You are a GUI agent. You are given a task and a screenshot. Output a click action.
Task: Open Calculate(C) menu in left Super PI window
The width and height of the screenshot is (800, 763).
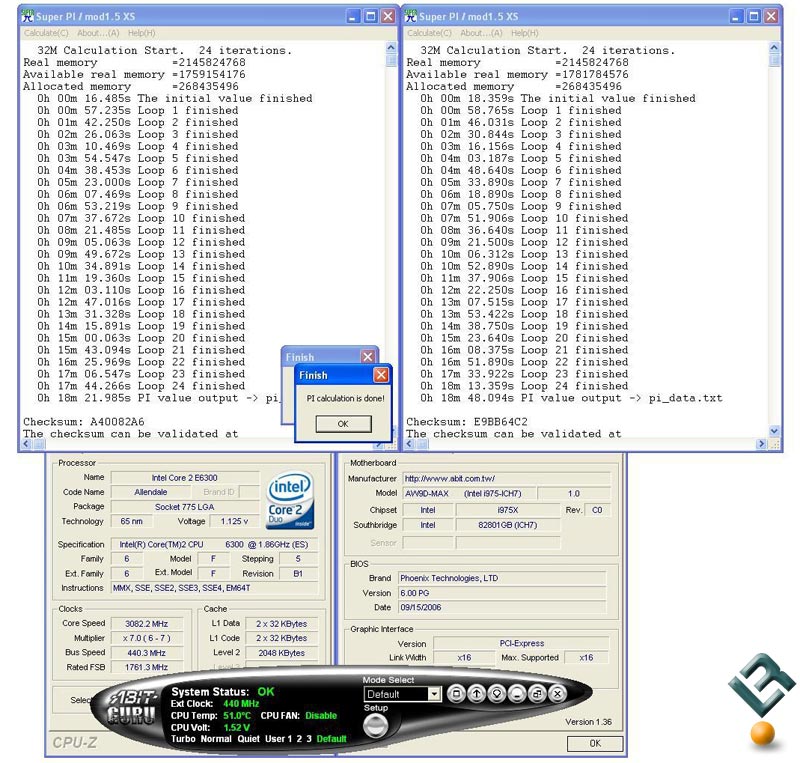tap(46, 33)
